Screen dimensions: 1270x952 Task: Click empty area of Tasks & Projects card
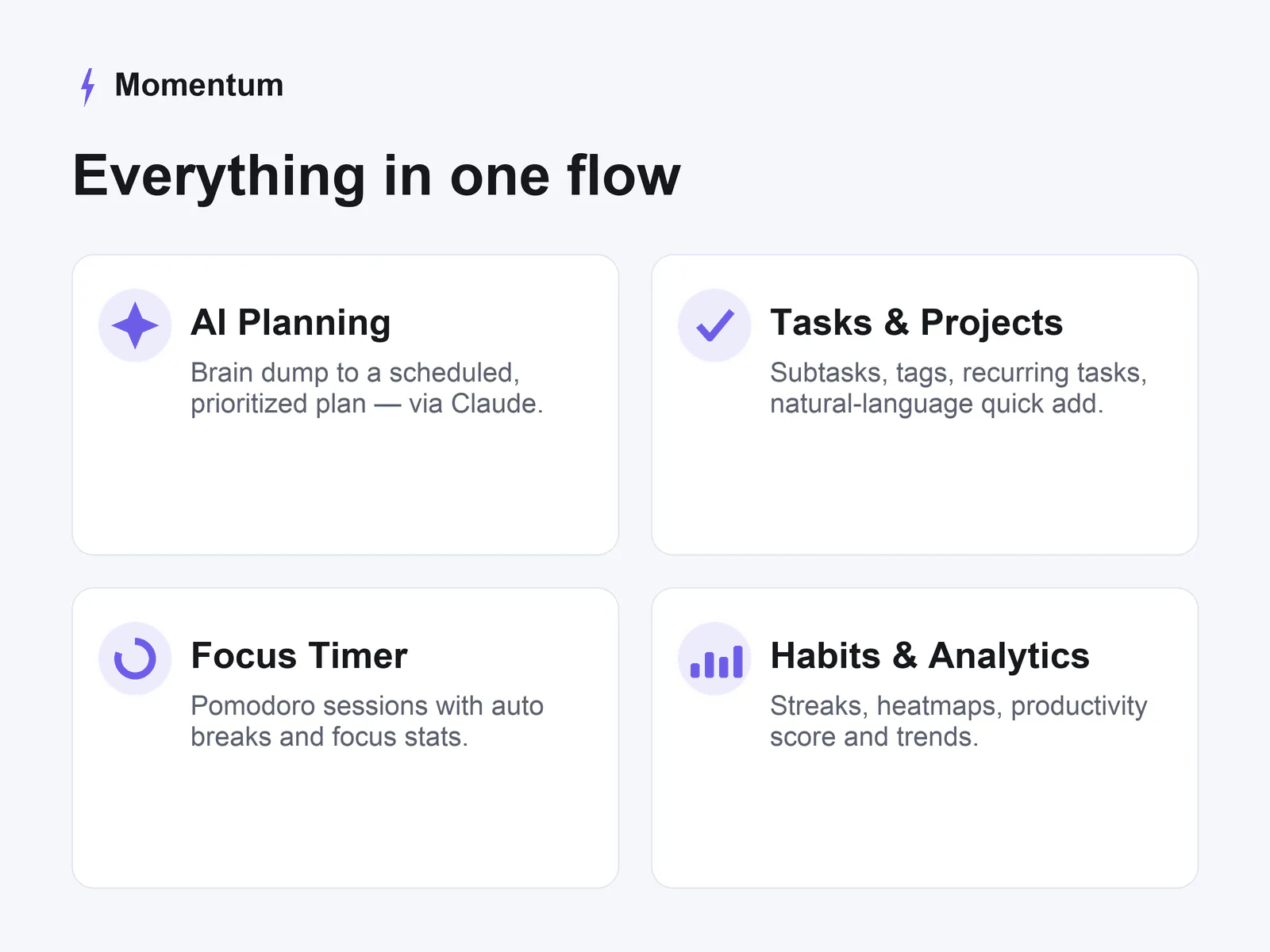(x=925, y=488)
